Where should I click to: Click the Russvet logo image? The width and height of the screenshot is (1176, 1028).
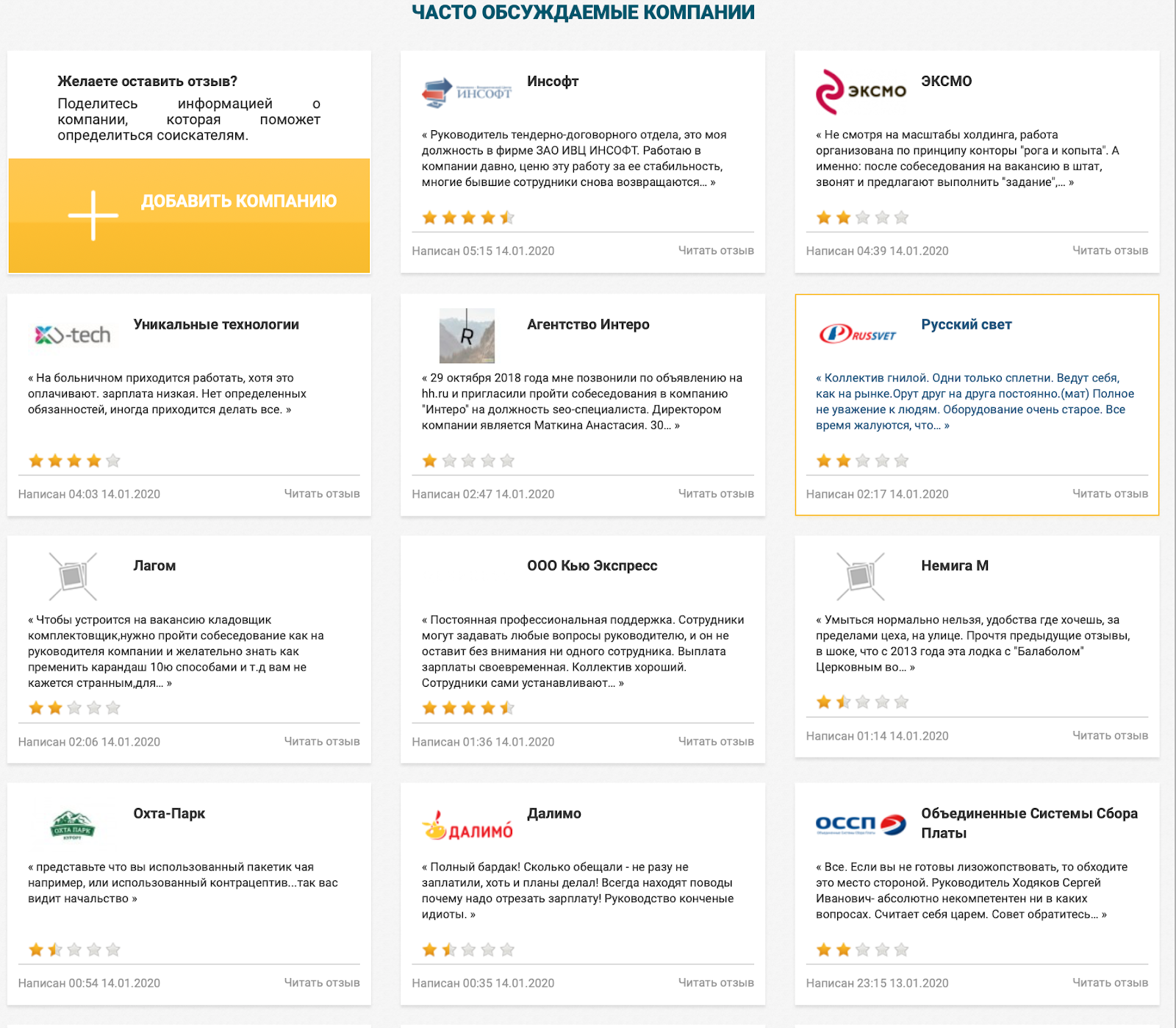[x=858, y=335]
